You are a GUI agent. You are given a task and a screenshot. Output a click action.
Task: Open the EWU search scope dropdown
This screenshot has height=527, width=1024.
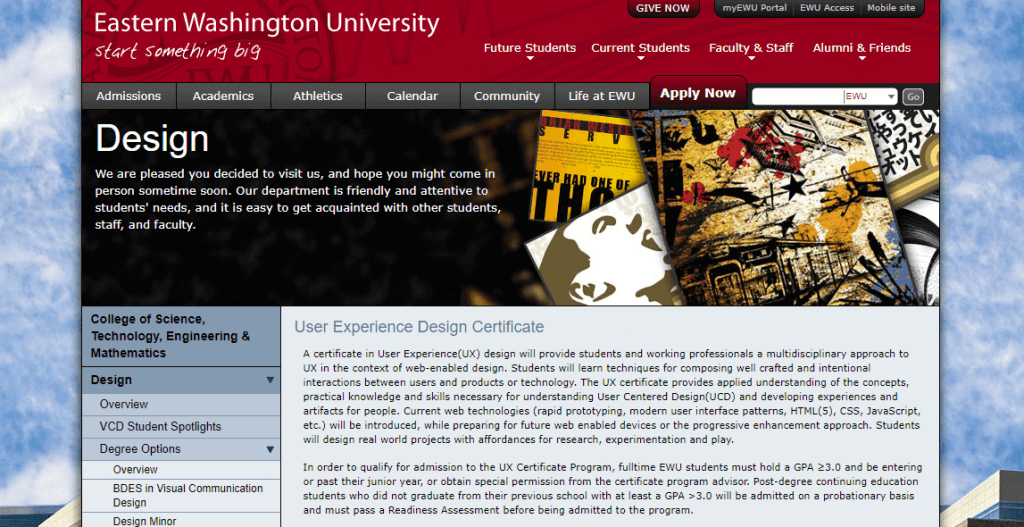click(x=871, y=97)
